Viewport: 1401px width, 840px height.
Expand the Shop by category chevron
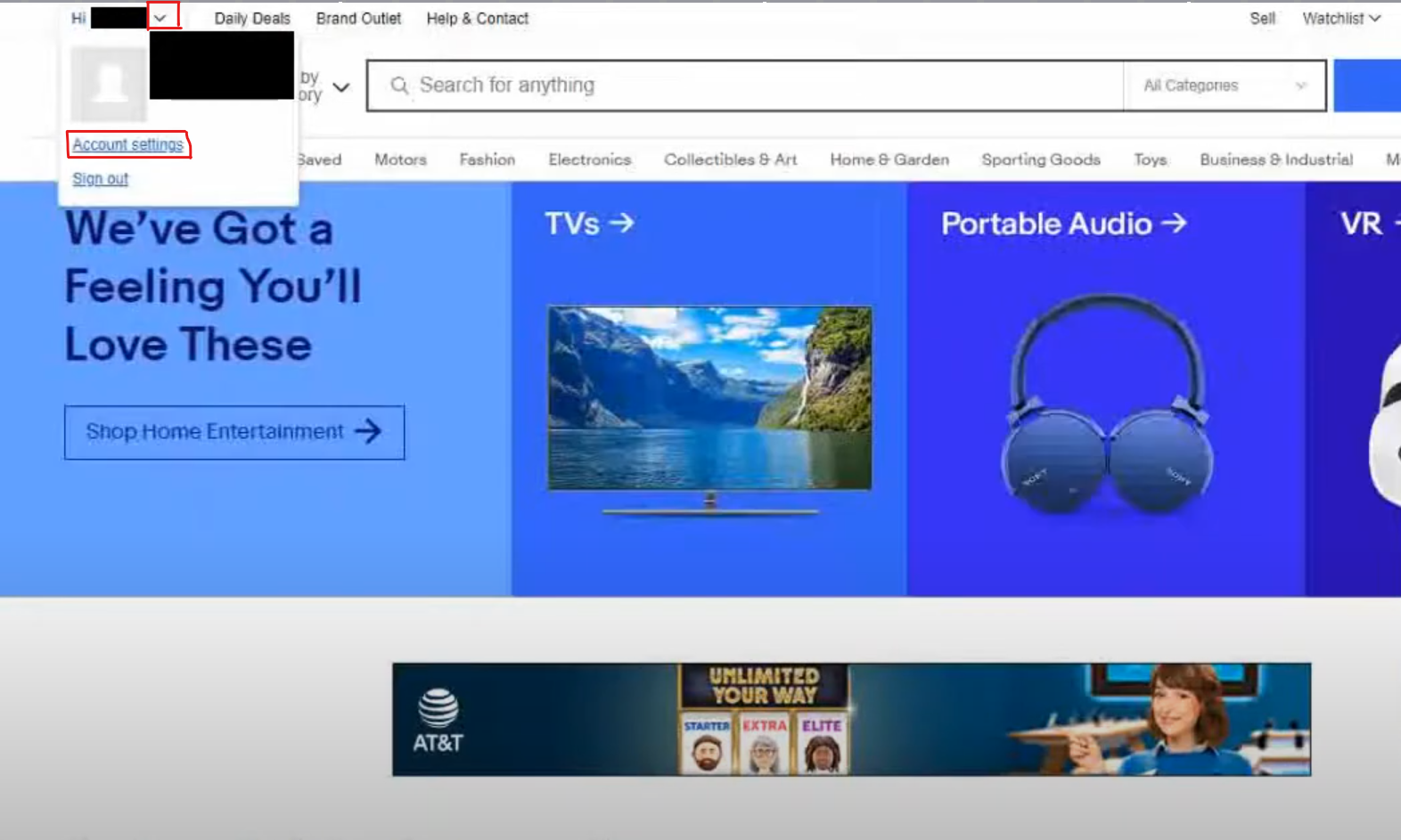tap(341, 87)
